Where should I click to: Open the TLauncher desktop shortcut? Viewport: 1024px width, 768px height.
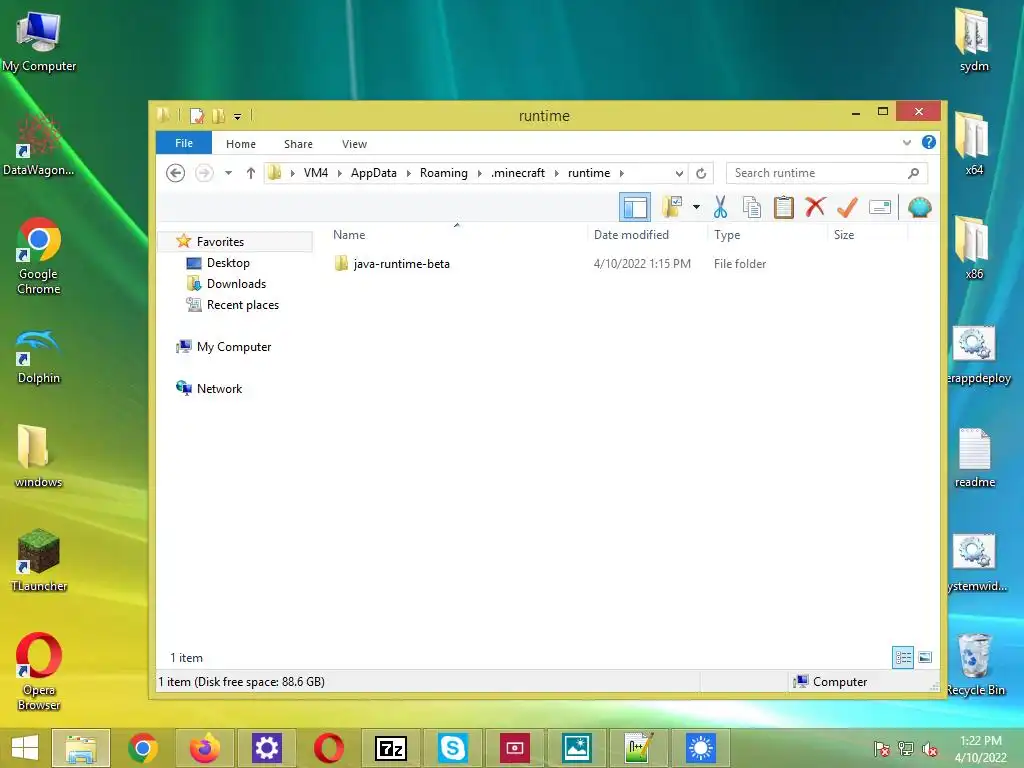tap(39, 560)
